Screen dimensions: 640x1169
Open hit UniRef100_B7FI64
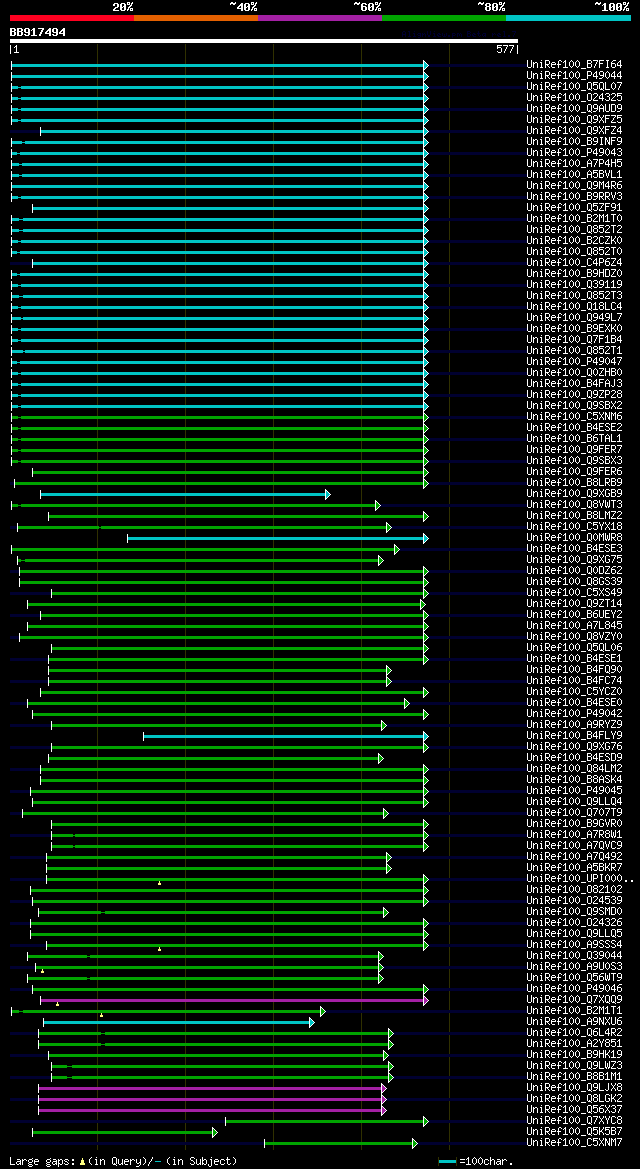point(574,65)
